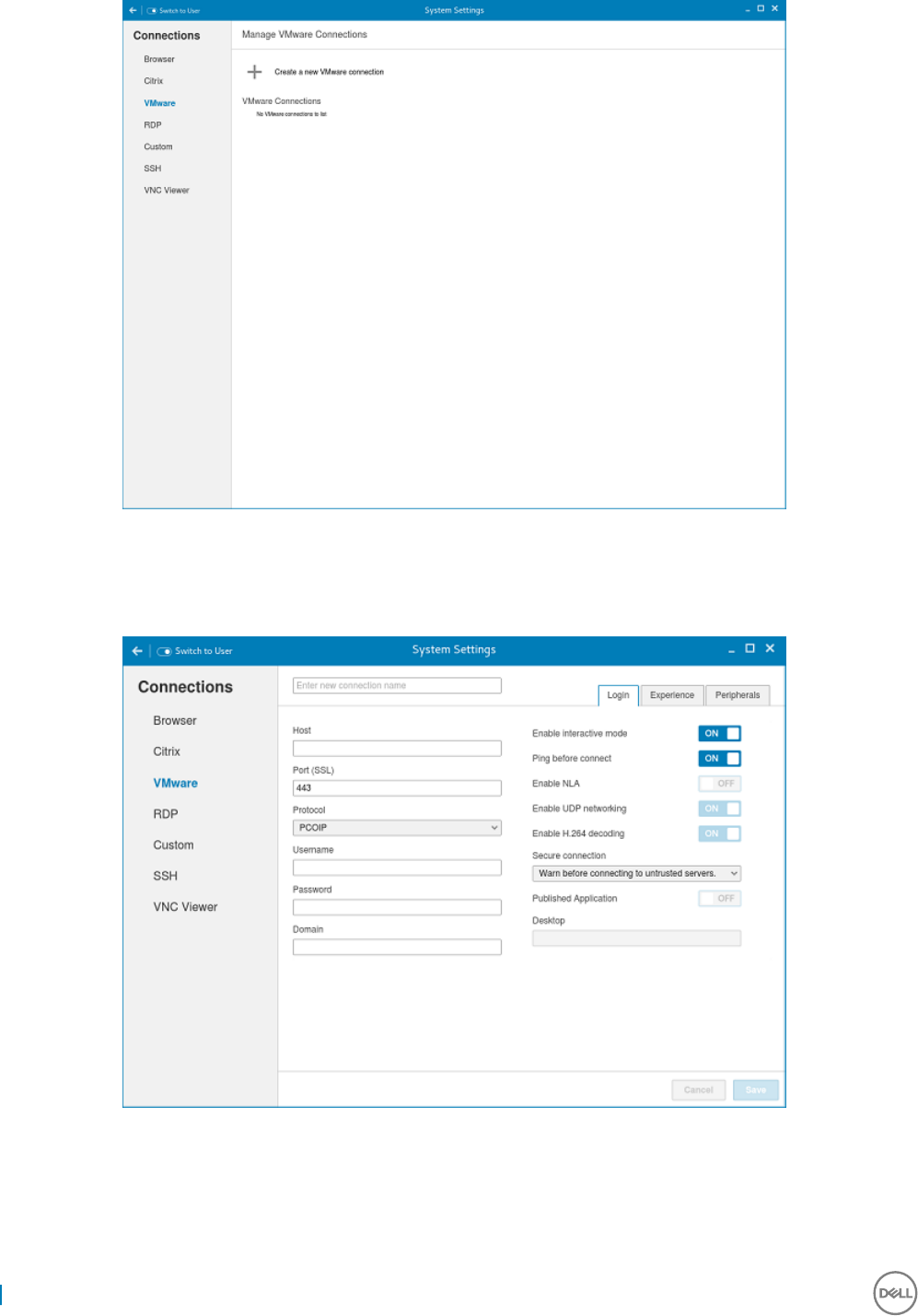Maximize the lower System Settings window
The image size is (918, 1316).
pos(750,648)
